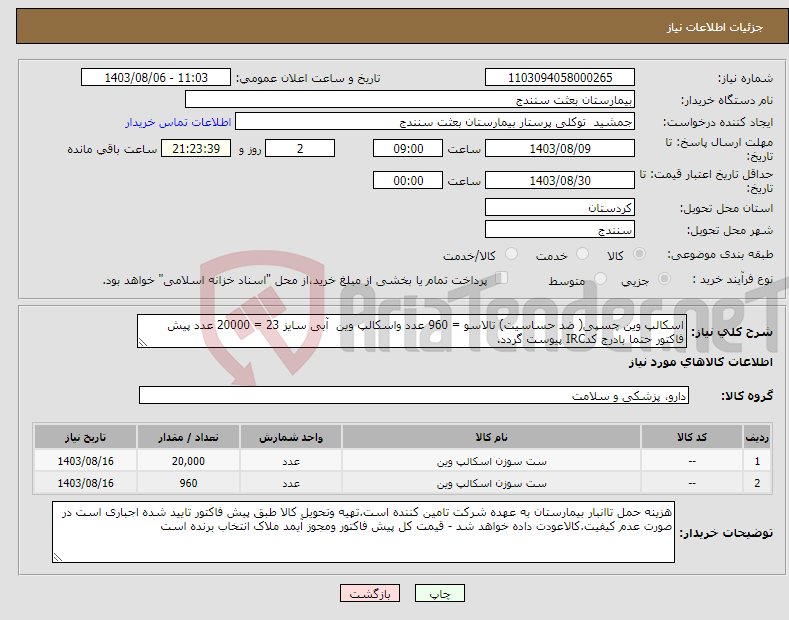Click the delivery city field سنندج
789x620 pixels.
(560, 229)
